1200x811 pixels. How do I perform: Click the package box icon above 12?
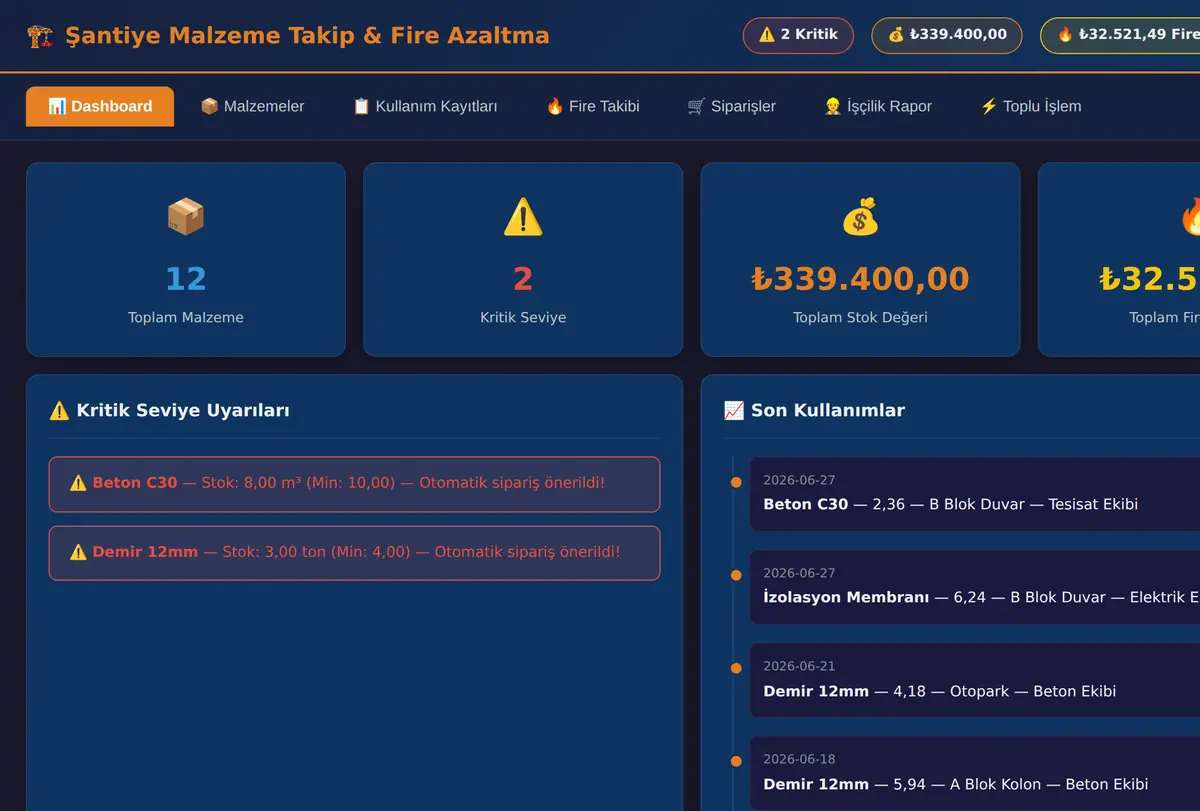[x=186, y=217]
